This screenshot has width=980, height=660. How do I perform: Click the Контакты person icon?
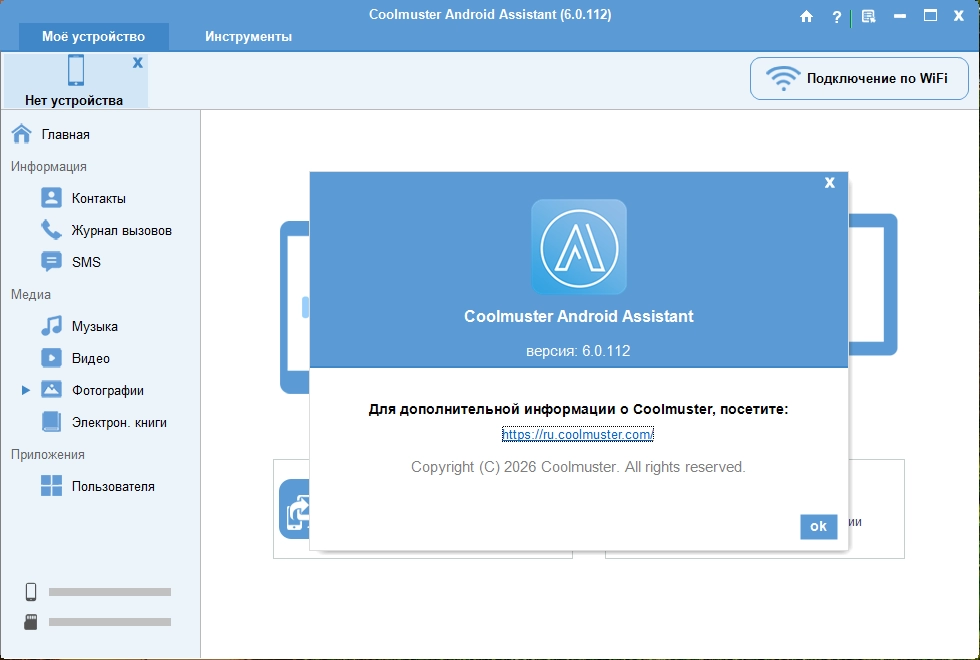[x=51, y=198]
